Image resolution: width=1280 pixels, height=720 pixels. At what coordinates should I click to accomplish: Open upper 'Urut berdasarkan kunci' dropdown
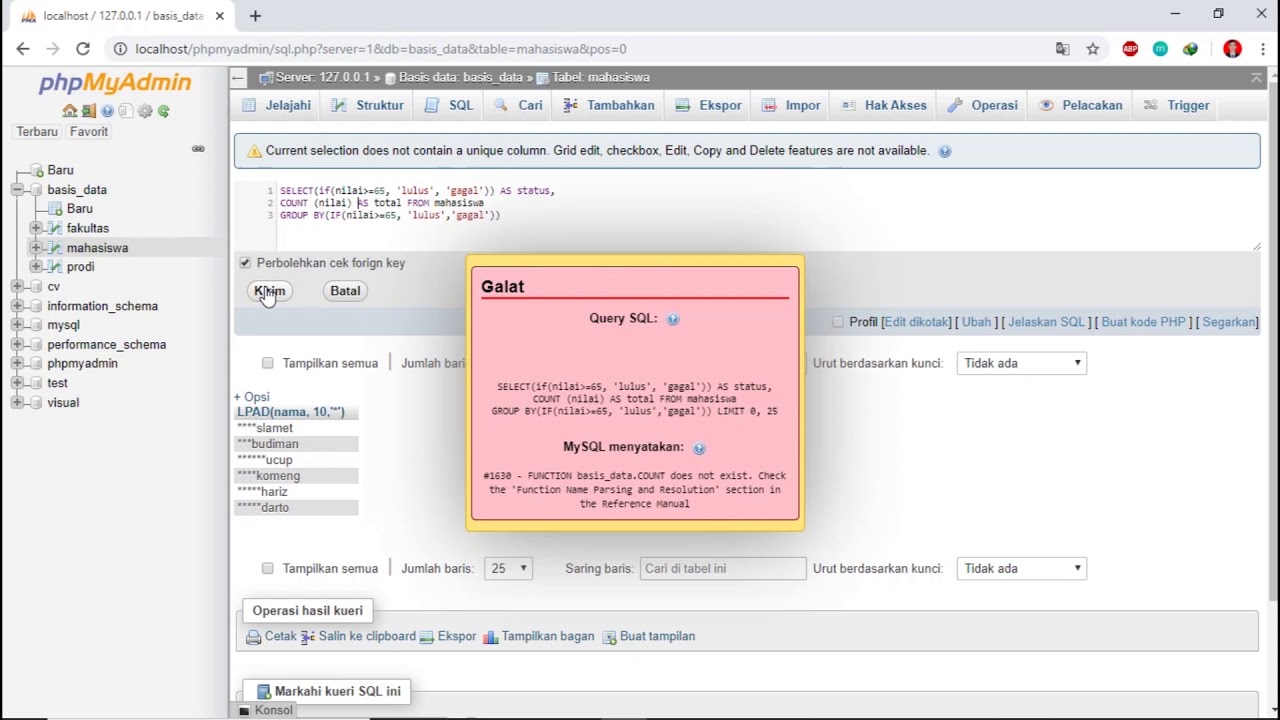point(1021,363)
